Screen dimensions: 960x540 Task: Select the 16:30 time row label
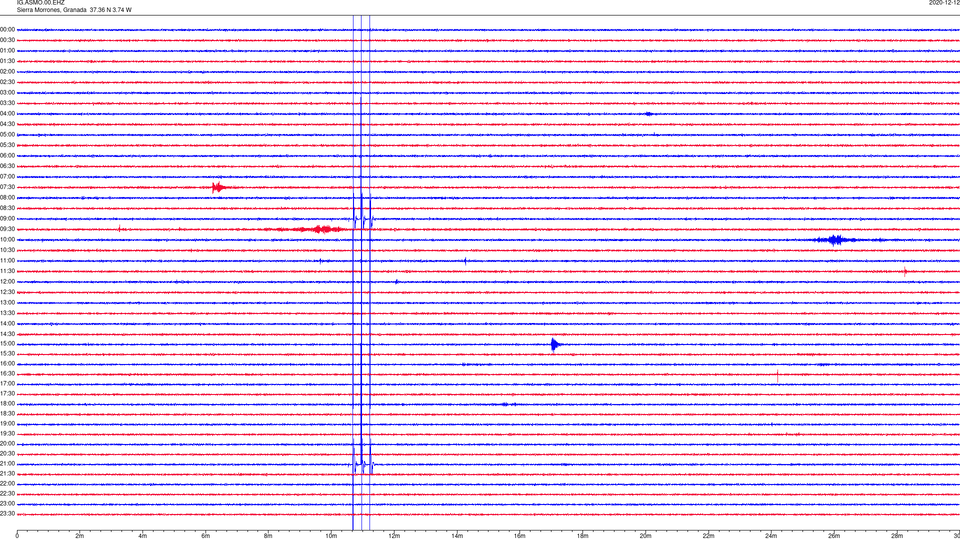(x=7, y=373)
